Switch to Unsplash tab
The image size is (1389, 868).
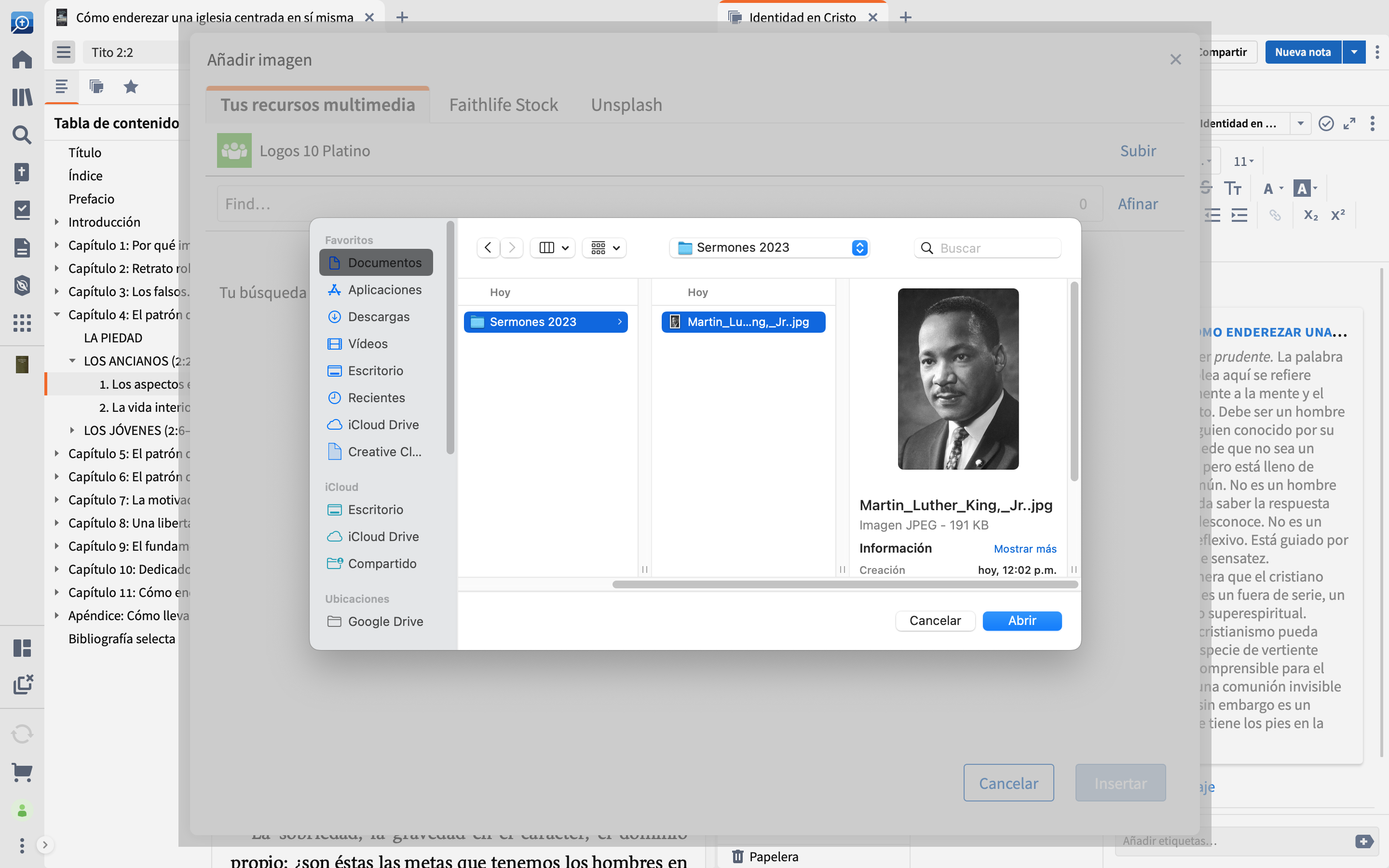[x=626, y=105]
